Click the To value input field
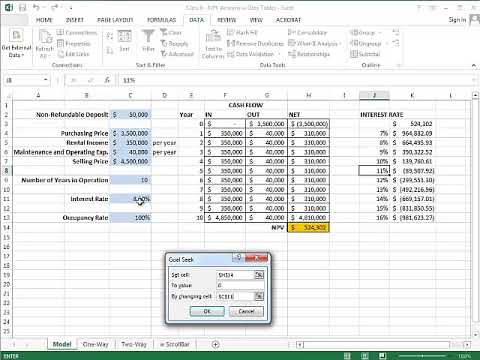This screenshot has height=360, width=480. 240,286
